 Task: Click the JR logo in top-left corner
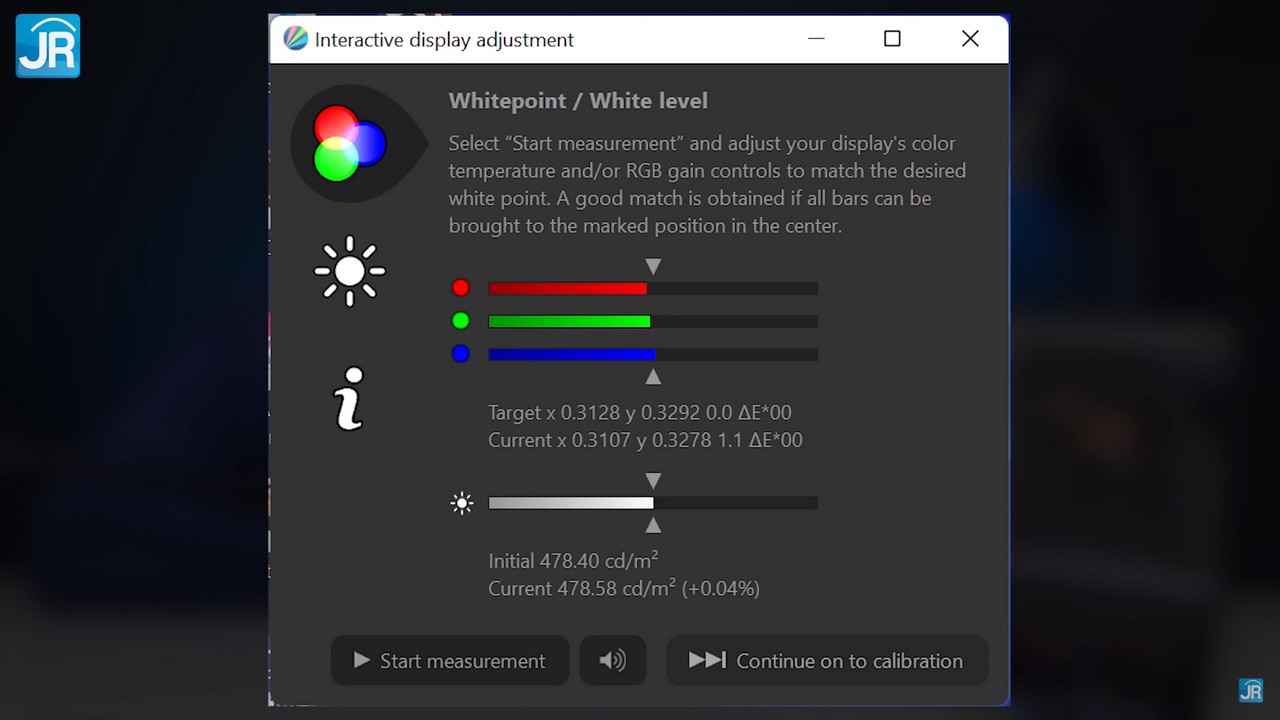pos(48,46)
